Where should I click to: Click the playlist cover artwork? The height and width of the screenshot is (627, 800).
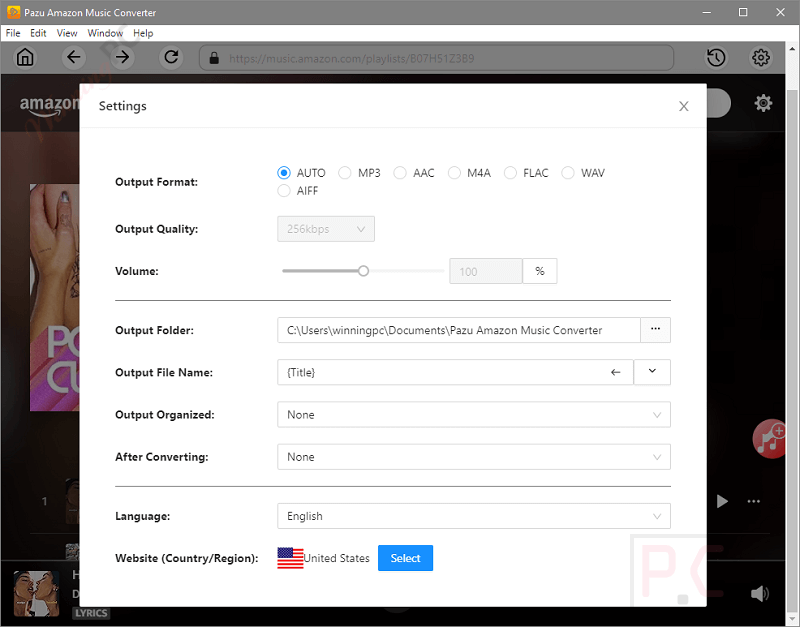pos(55,297)
